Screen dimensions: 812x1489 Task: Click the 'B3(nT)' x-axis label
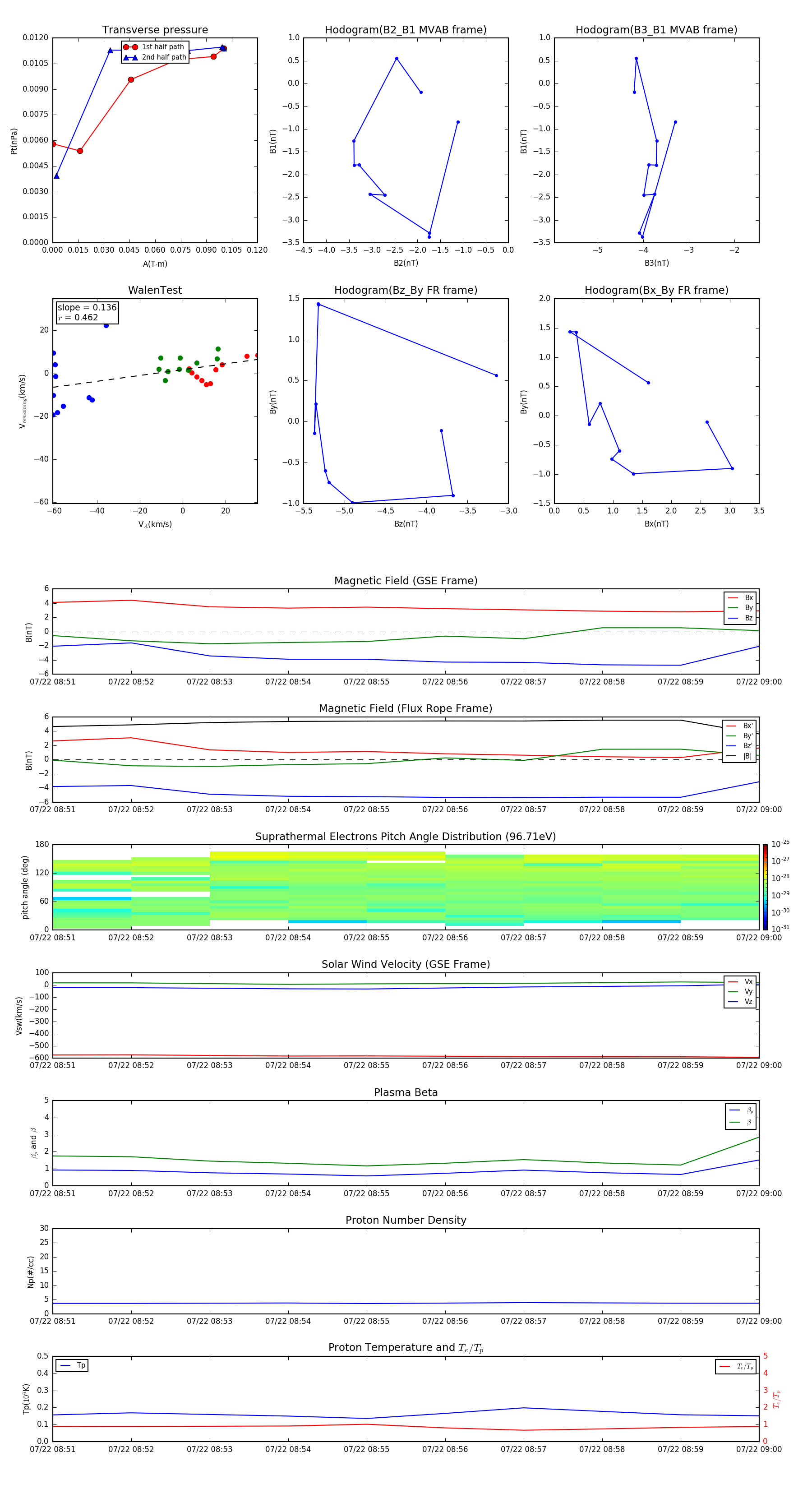pyautogui.click(x=656, y=263)
